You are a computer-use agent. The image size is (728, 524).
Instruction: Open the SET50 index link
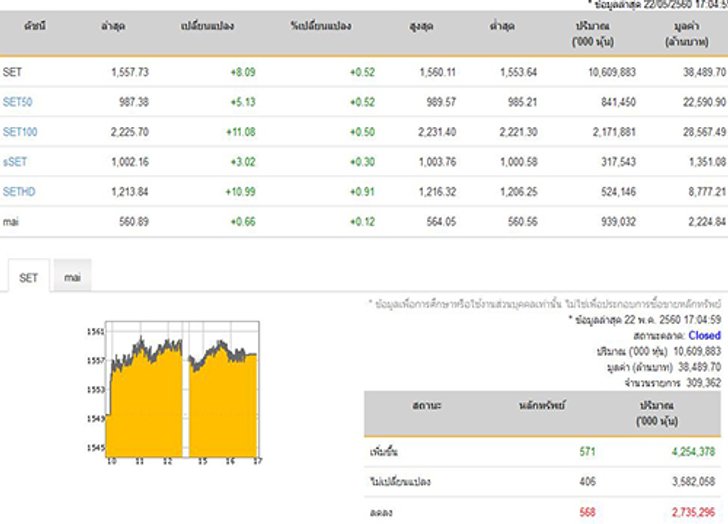pos(18,102)
